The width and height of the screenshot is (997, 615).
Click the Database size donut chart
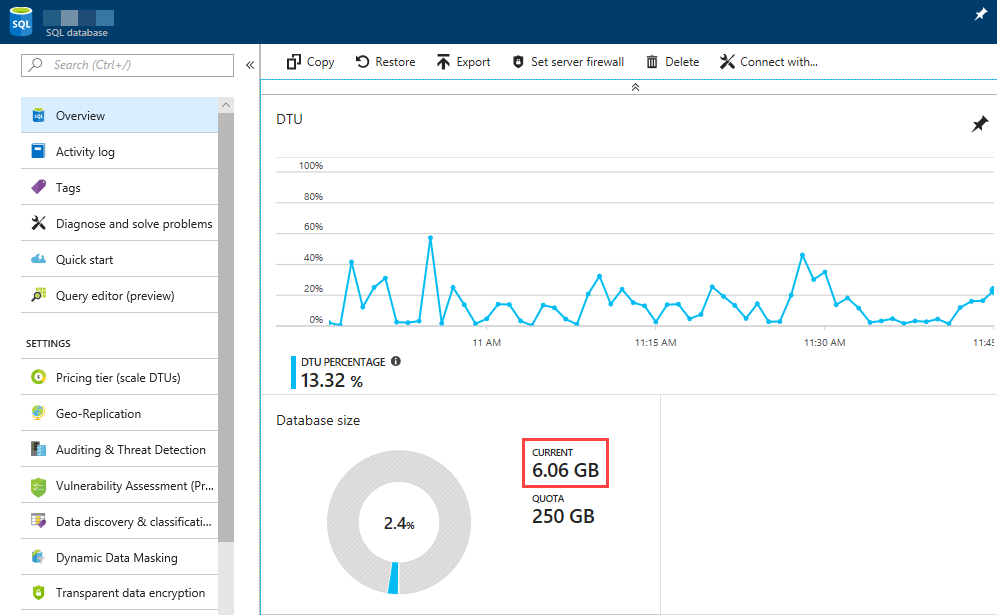[396, 523]
